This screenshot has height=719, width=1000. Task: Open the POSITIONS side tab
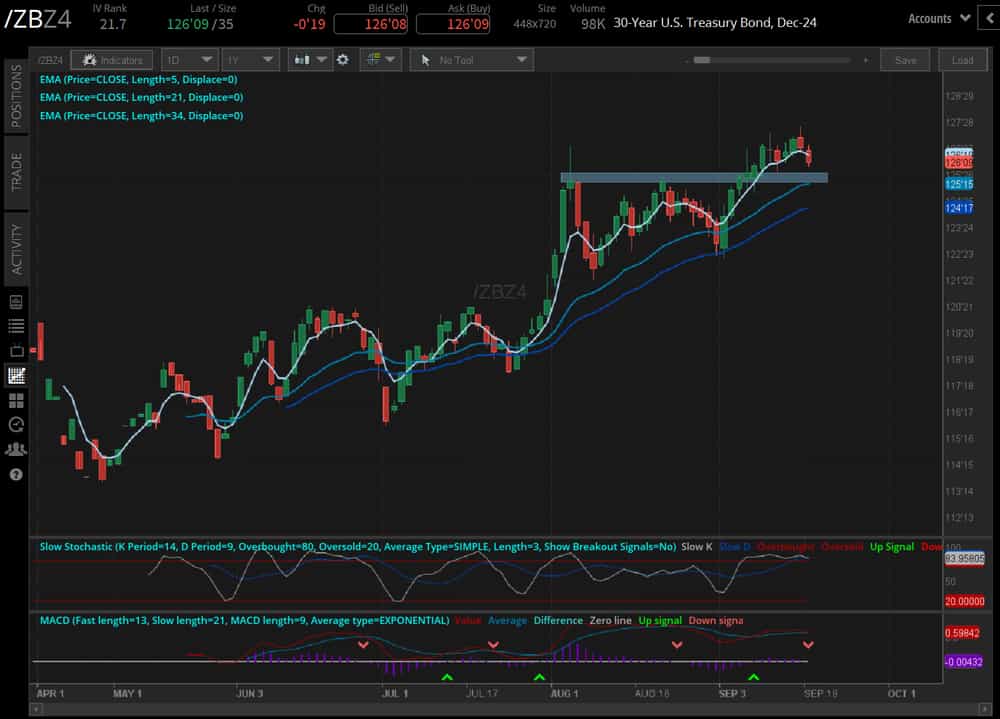[16, 96]
